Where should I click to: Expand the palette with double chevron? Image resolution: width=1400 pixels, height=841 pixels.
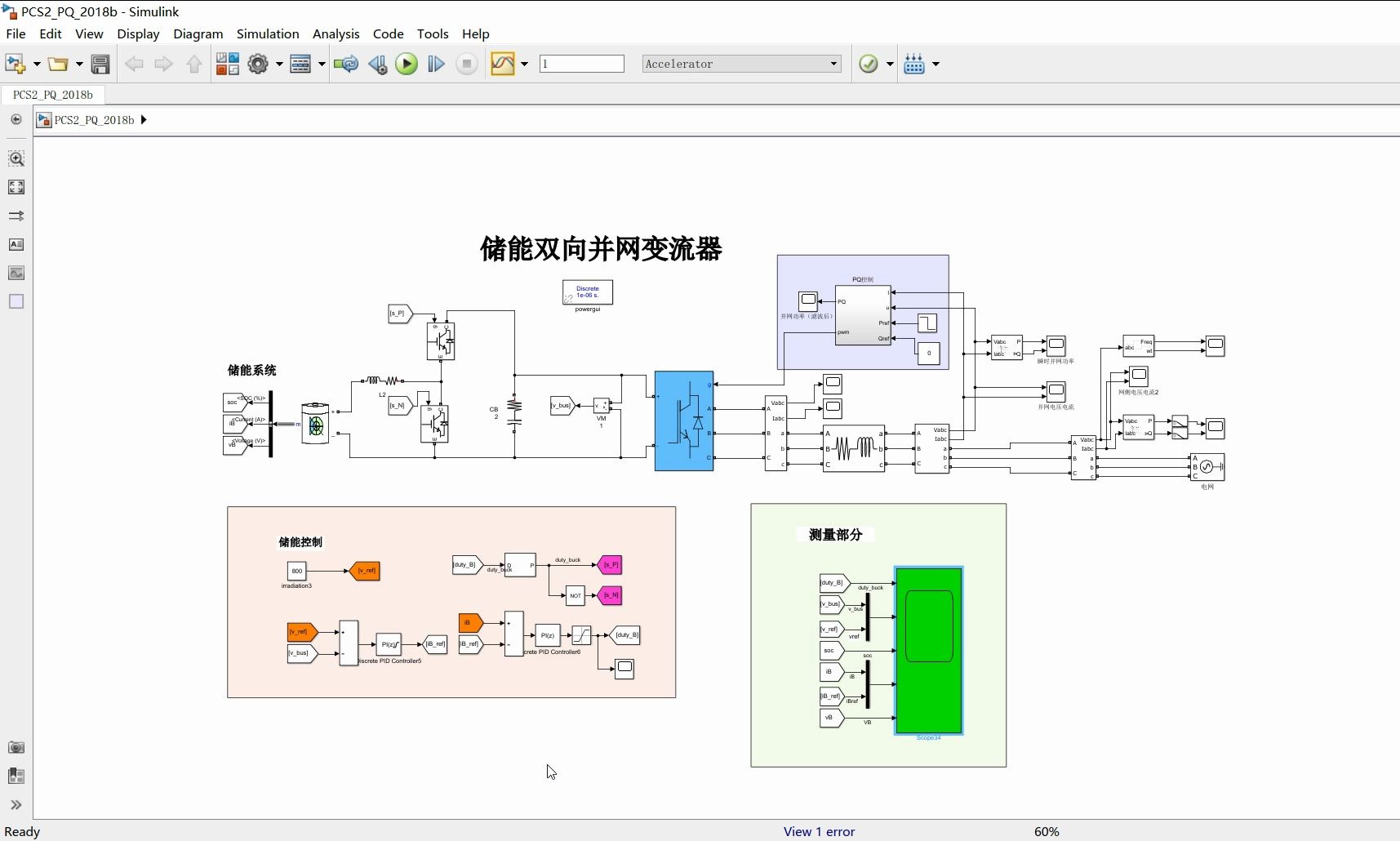tap(16, 805)
